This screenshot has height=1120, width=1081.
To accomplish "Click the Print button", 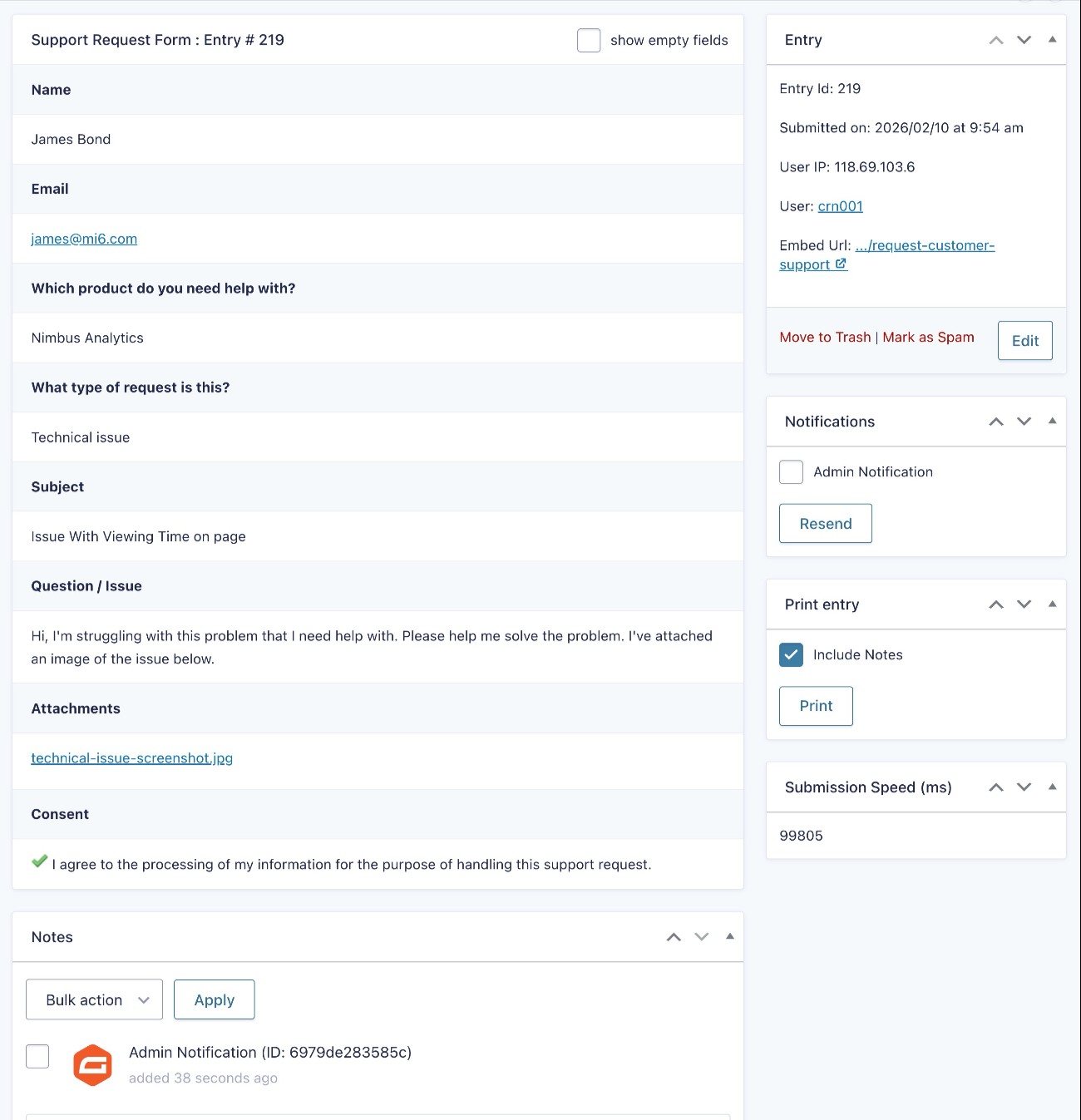I will point(816,705).
